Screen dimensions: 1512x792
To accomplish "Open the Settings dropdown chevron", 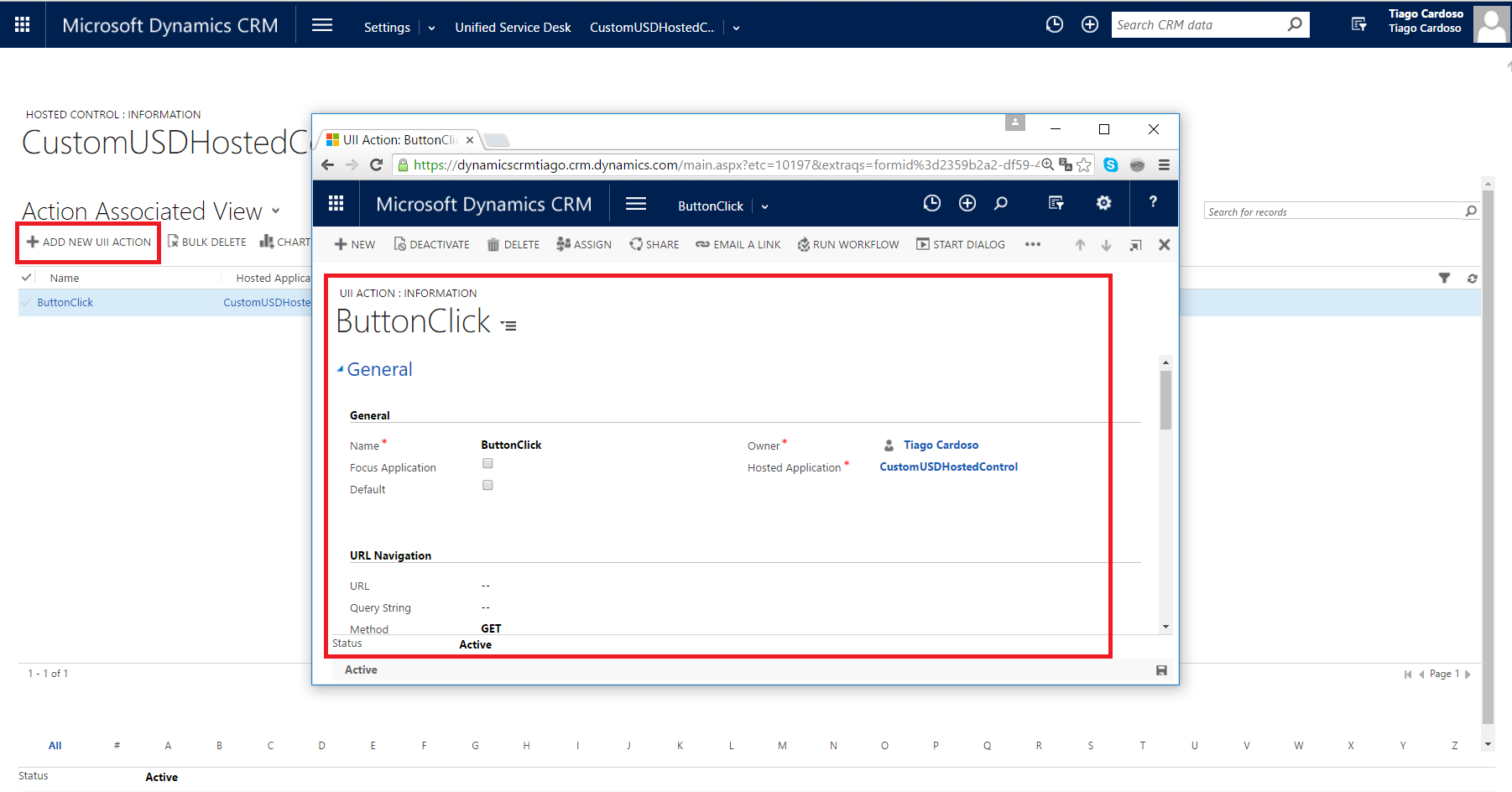I will (431, 28).
